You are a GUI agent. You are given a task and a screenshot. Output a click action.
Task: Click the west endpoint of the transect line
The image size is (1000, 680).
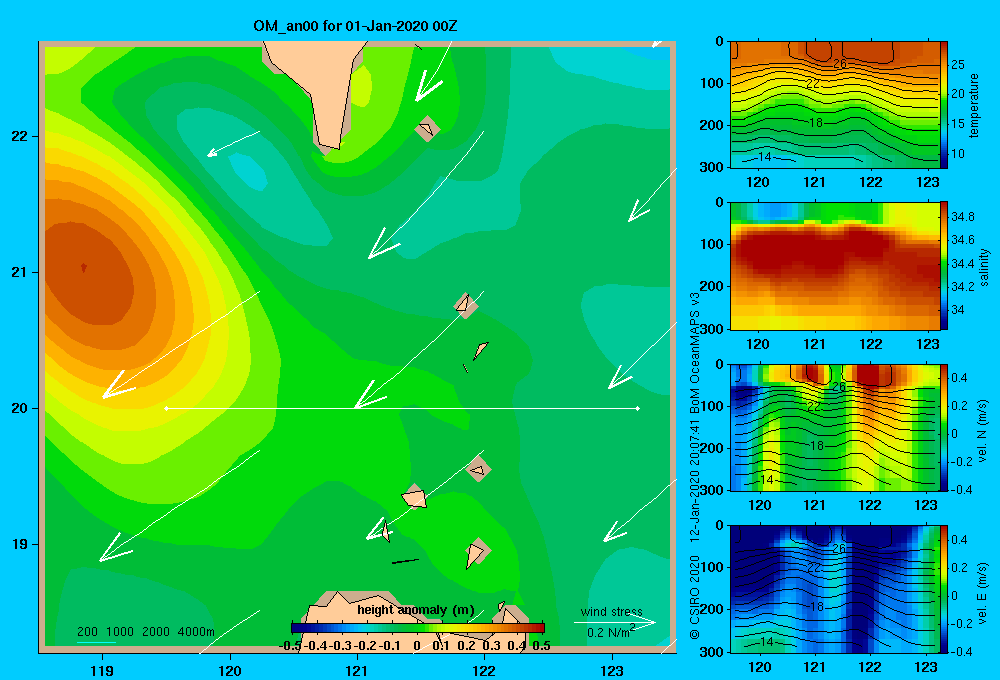pos(166,408)
